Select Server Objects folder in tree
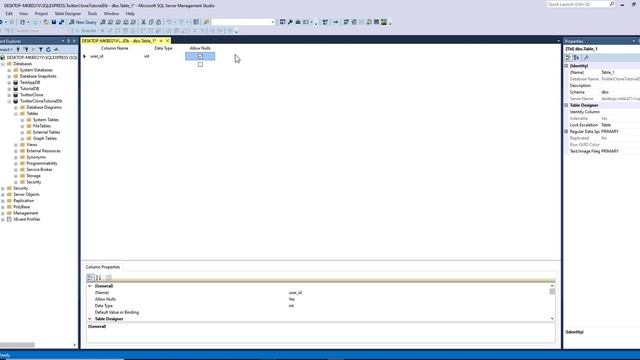The height and width of the screenshot is (360, 640). click(x=27, y=194)
